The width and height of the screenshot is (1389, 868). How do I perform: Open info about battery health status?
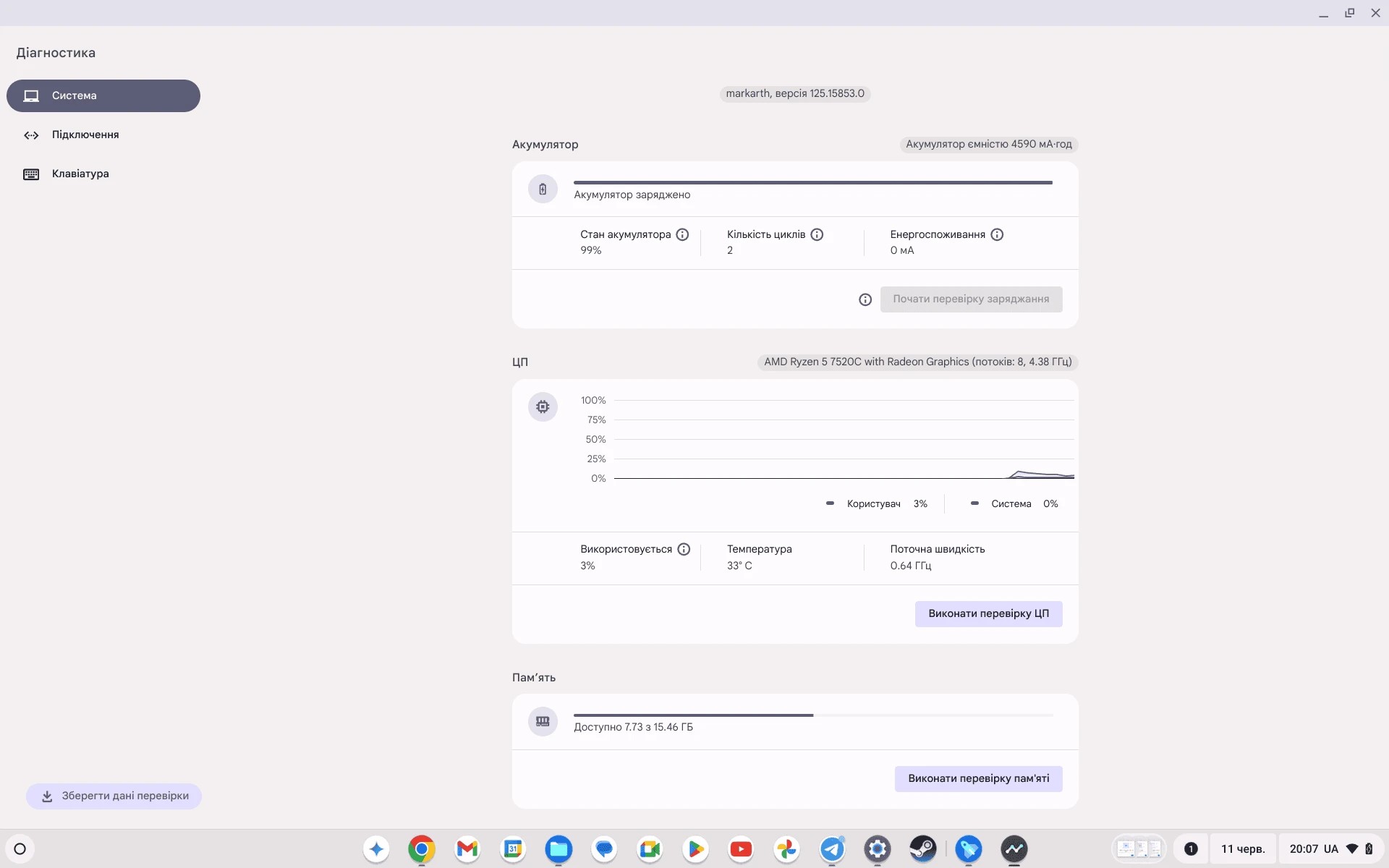(683, 234)
